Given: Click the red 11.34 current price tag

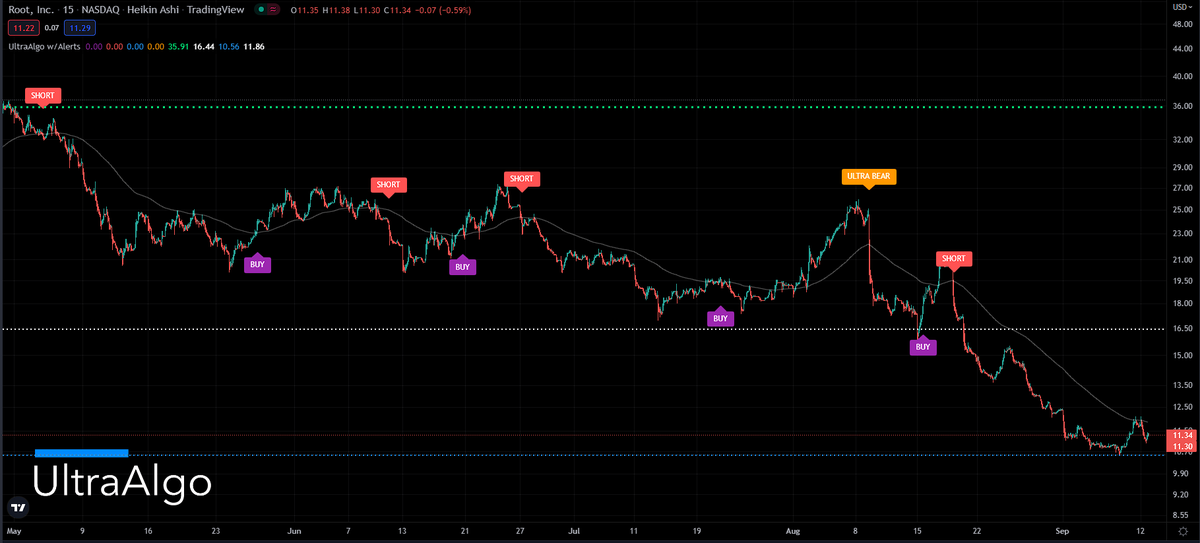Looking at the screenshot, I should (x=1183, y=435).
